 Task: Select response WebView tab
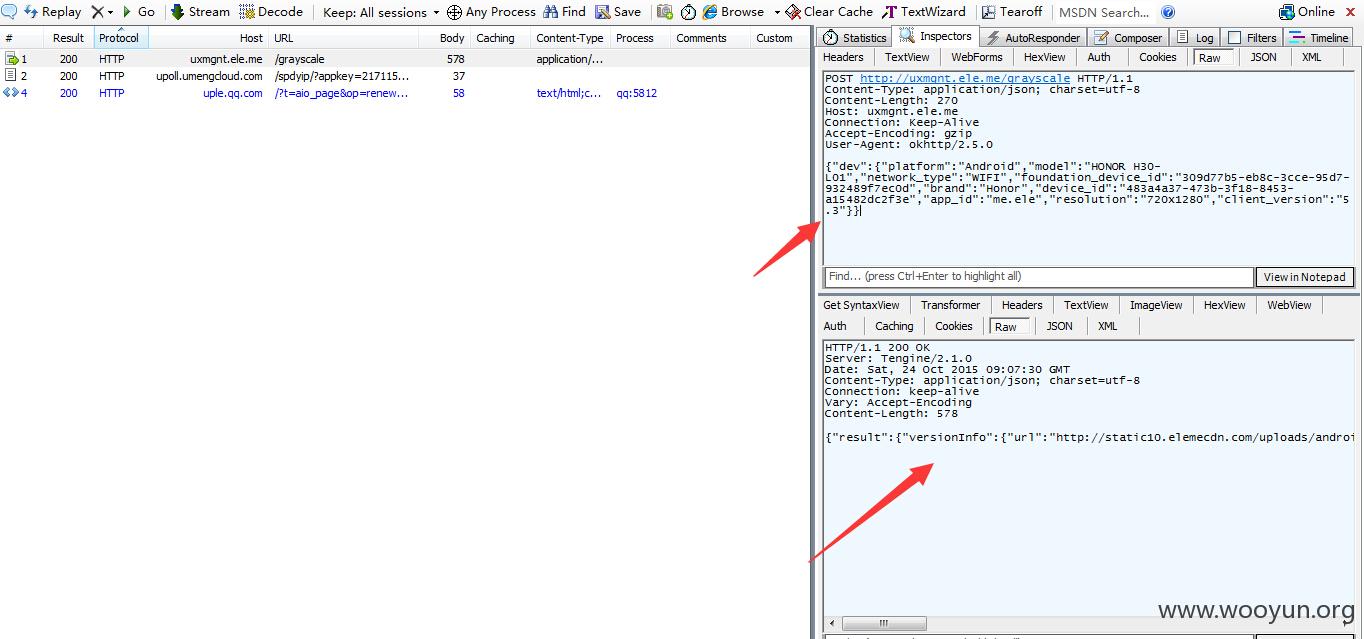1289,305
